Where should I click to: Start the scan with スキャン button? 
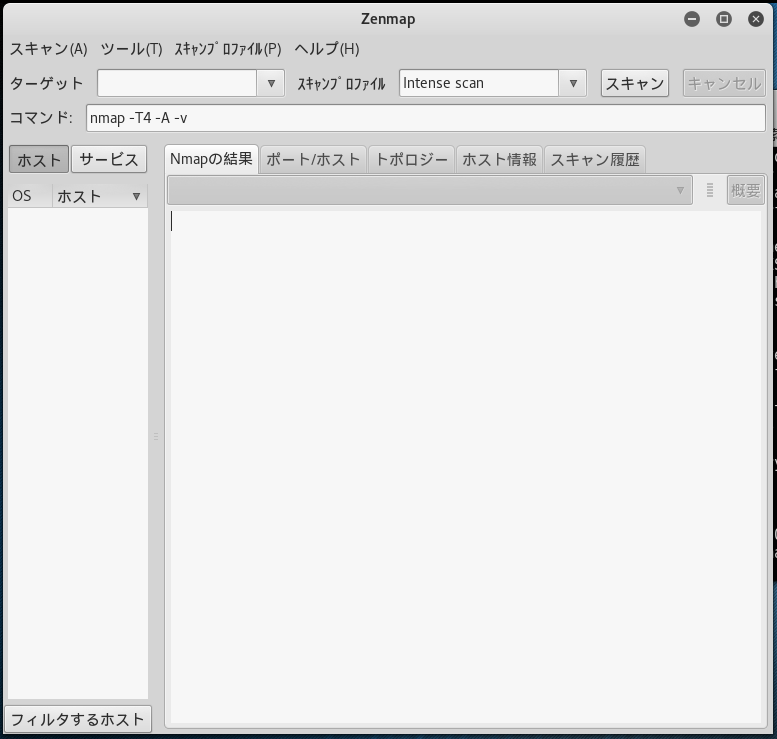[x=635, y=83]
